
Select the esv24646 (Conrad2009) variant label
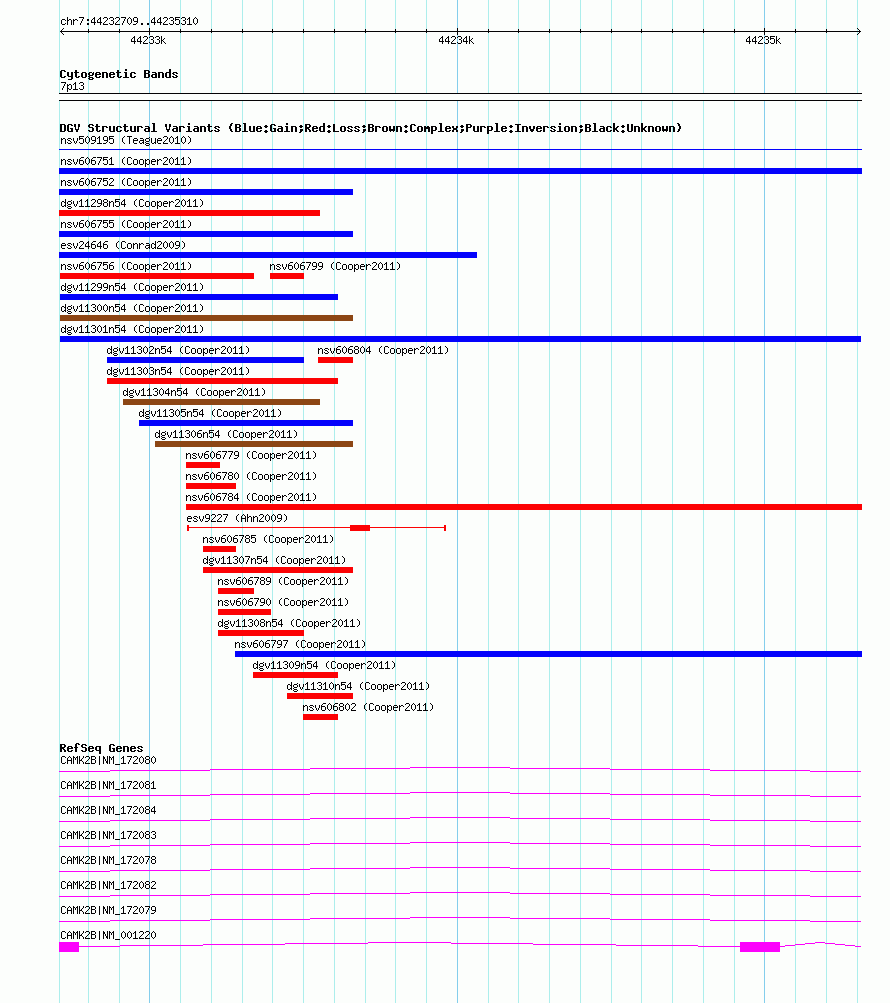[123, 245]
